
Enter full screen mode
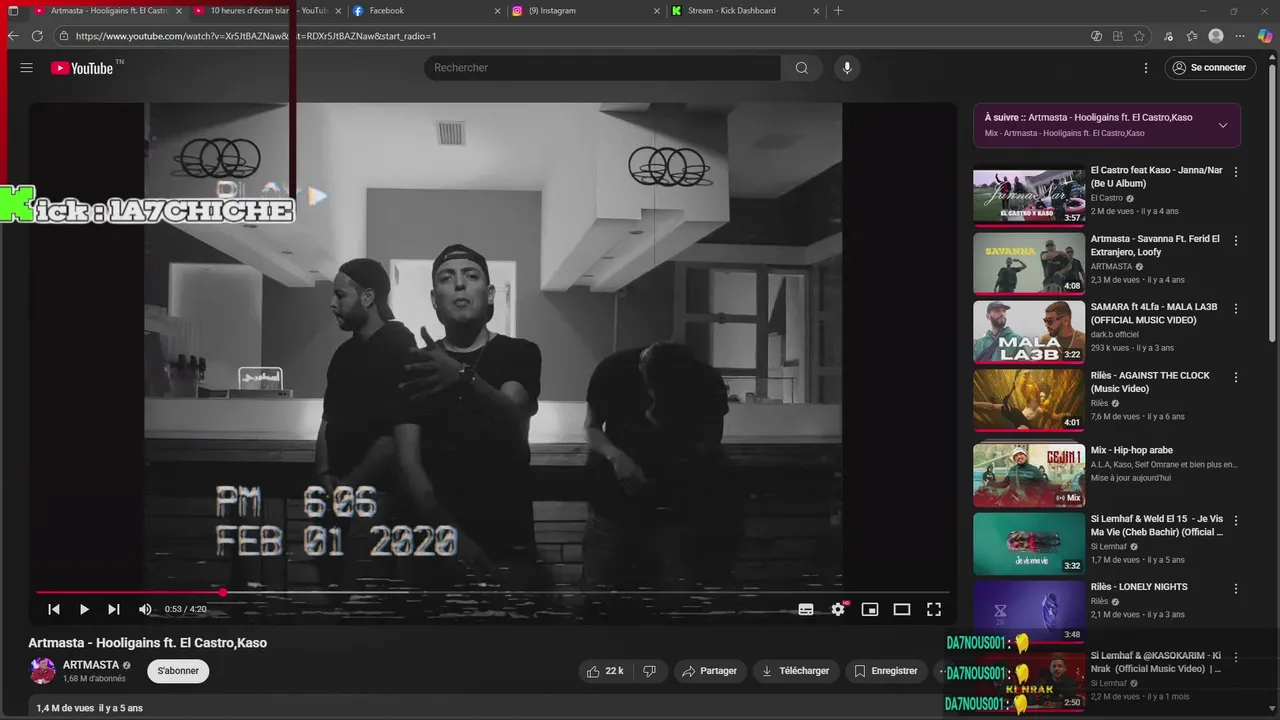pyautogui.click(x=934, y=609)
